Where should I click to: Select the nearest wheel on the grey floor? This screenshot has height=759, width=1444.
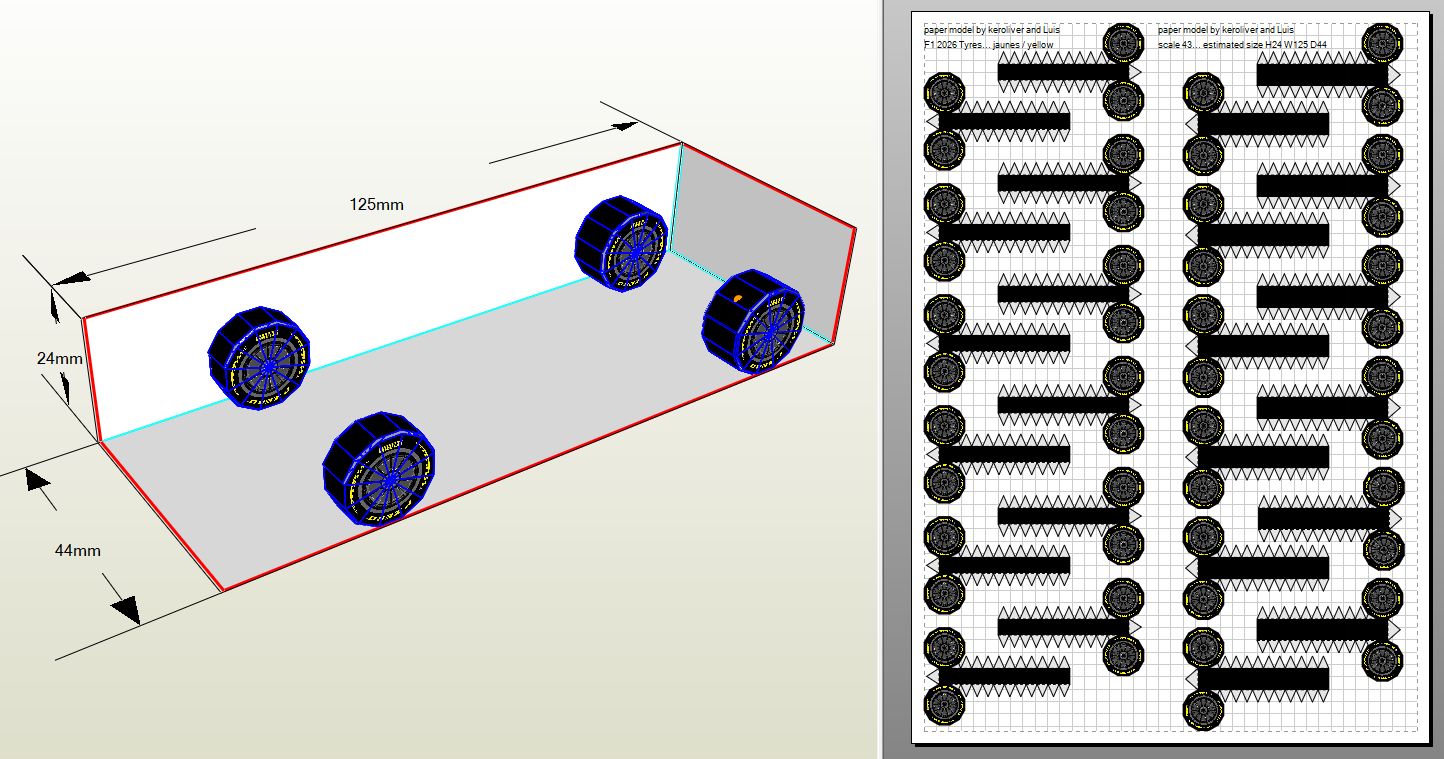(378, 469)
